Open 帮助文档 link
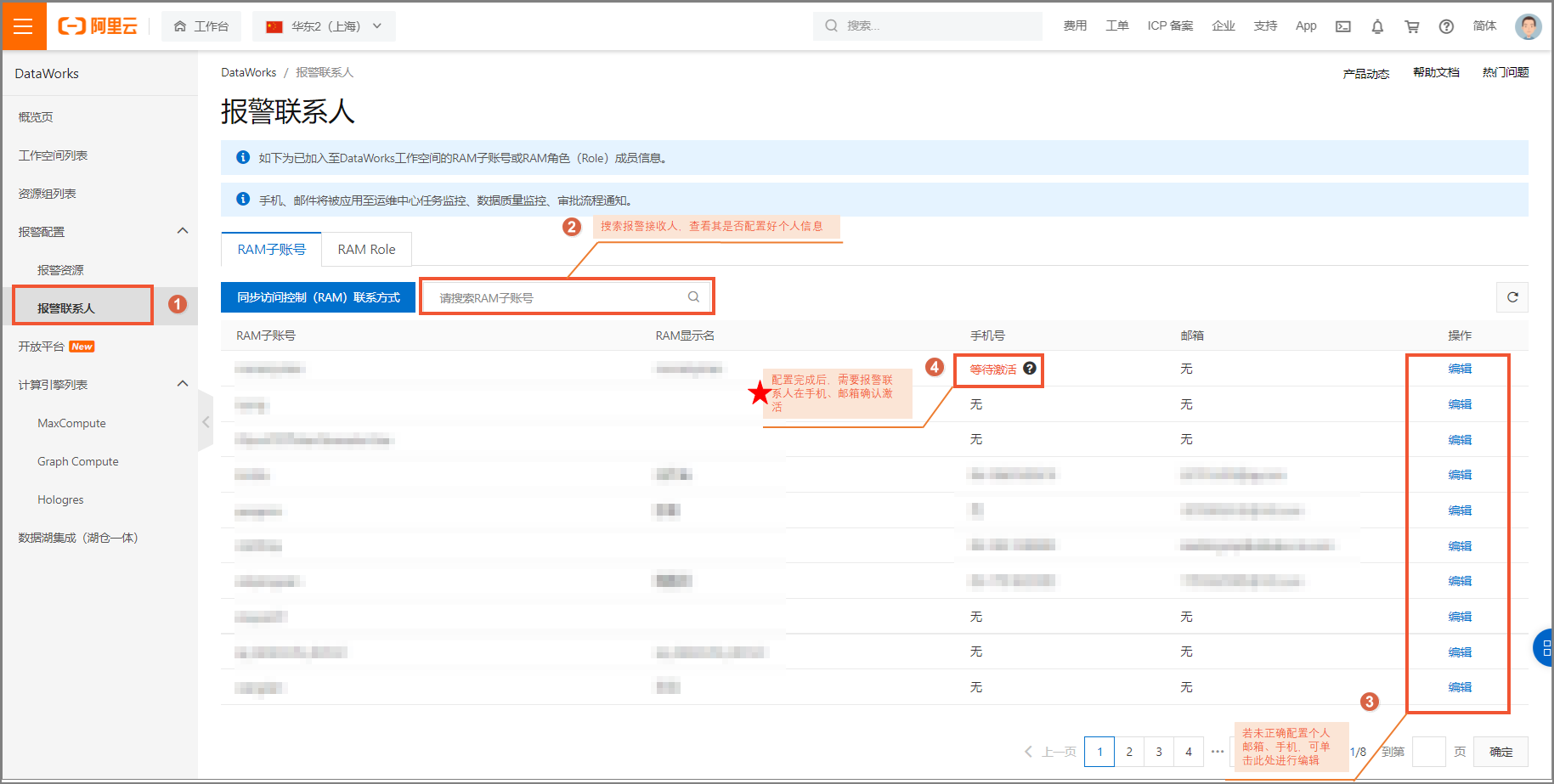 pos(1436,73)
